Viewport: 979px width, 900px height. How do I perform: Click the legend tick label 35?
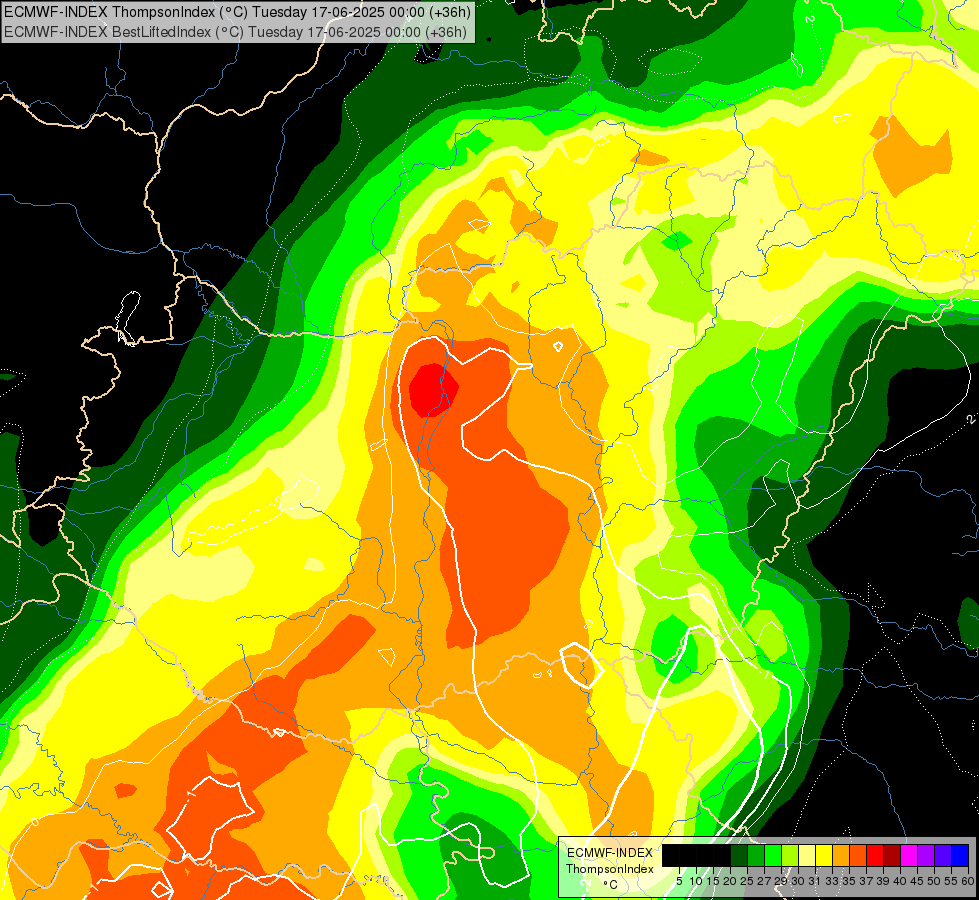[x=850, y=881]
